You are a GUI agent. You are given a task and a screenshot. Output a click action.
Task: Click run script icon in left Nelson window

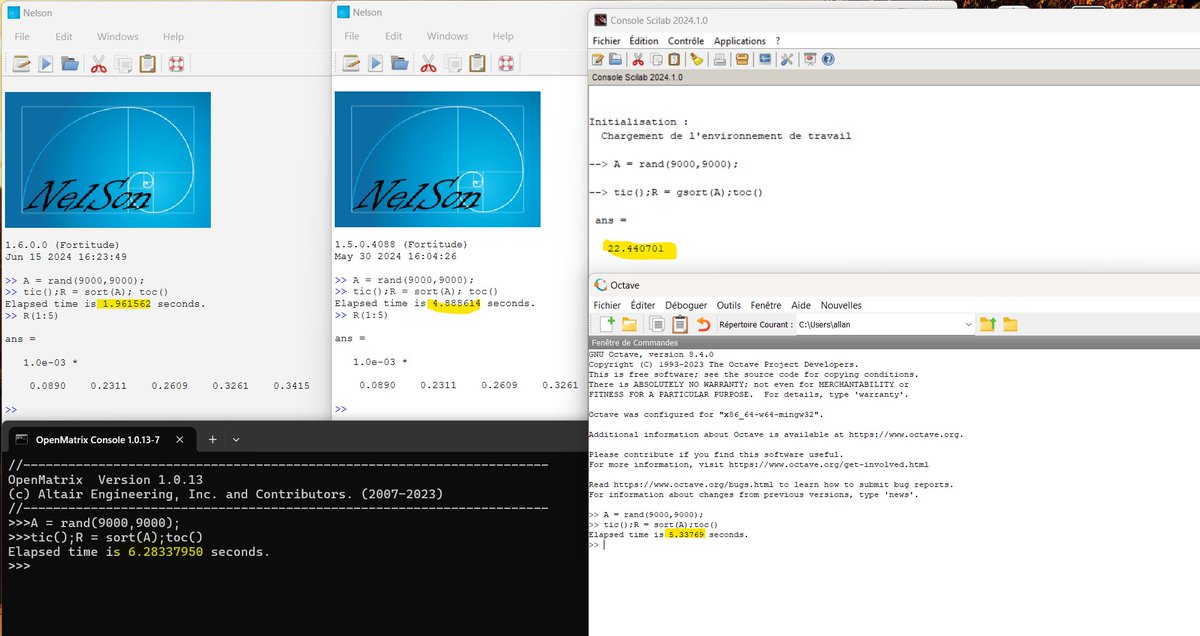[45, 64]
